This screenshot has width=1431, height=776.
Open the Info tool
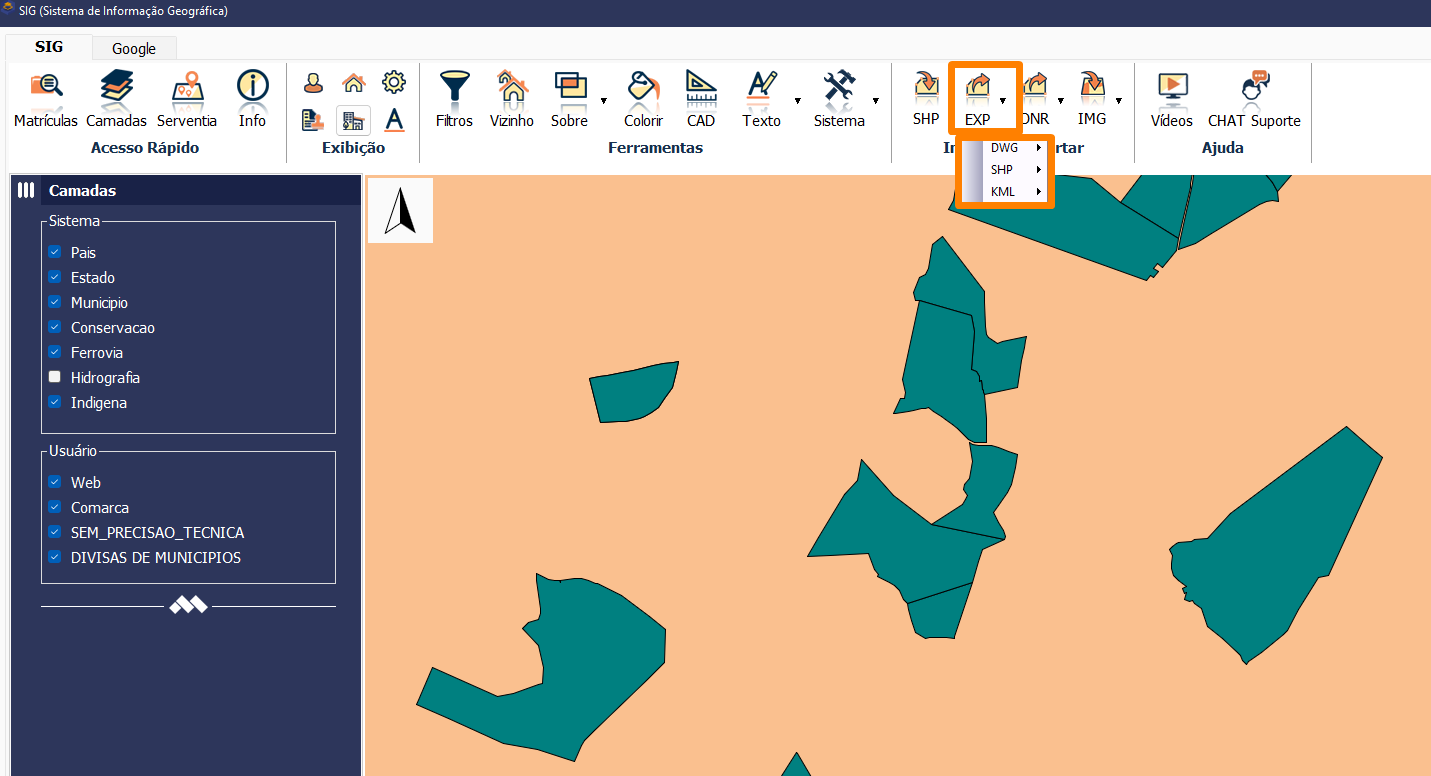252,99
